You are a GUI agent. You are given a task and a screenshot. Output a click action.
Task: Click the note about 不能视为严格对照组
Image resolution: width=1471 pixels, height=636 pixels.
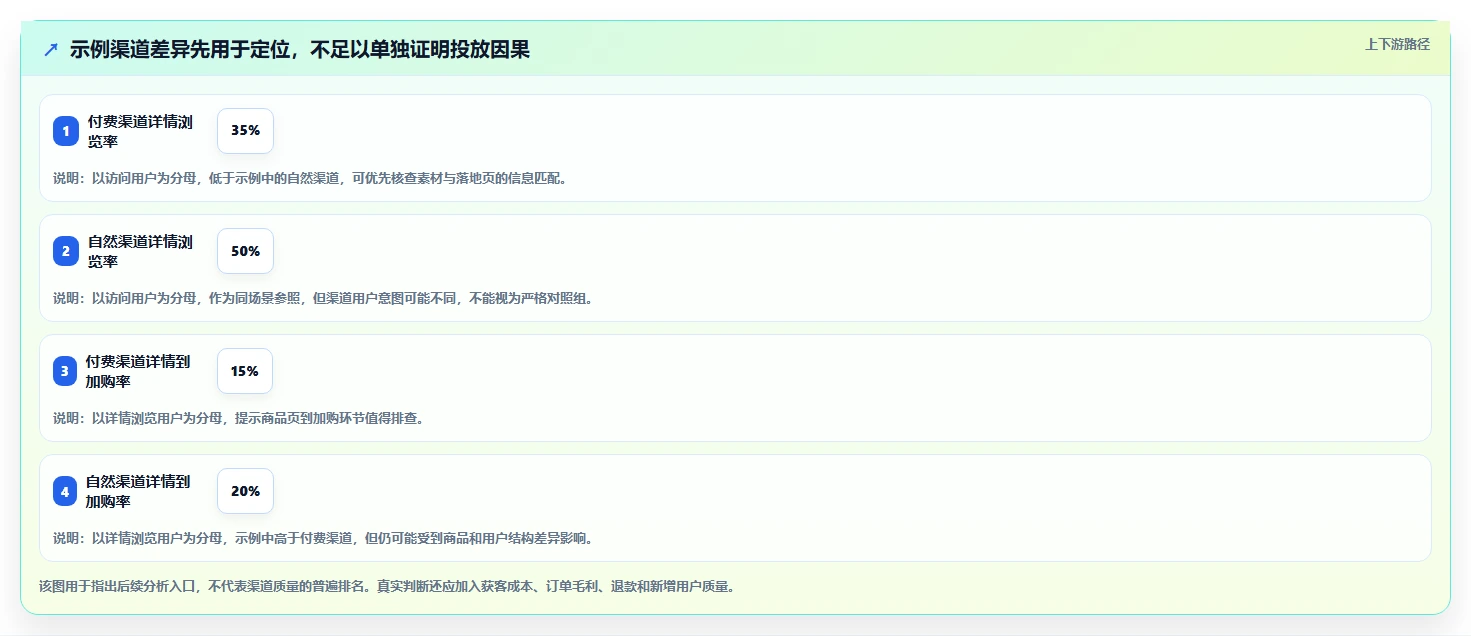coord(323,299)
